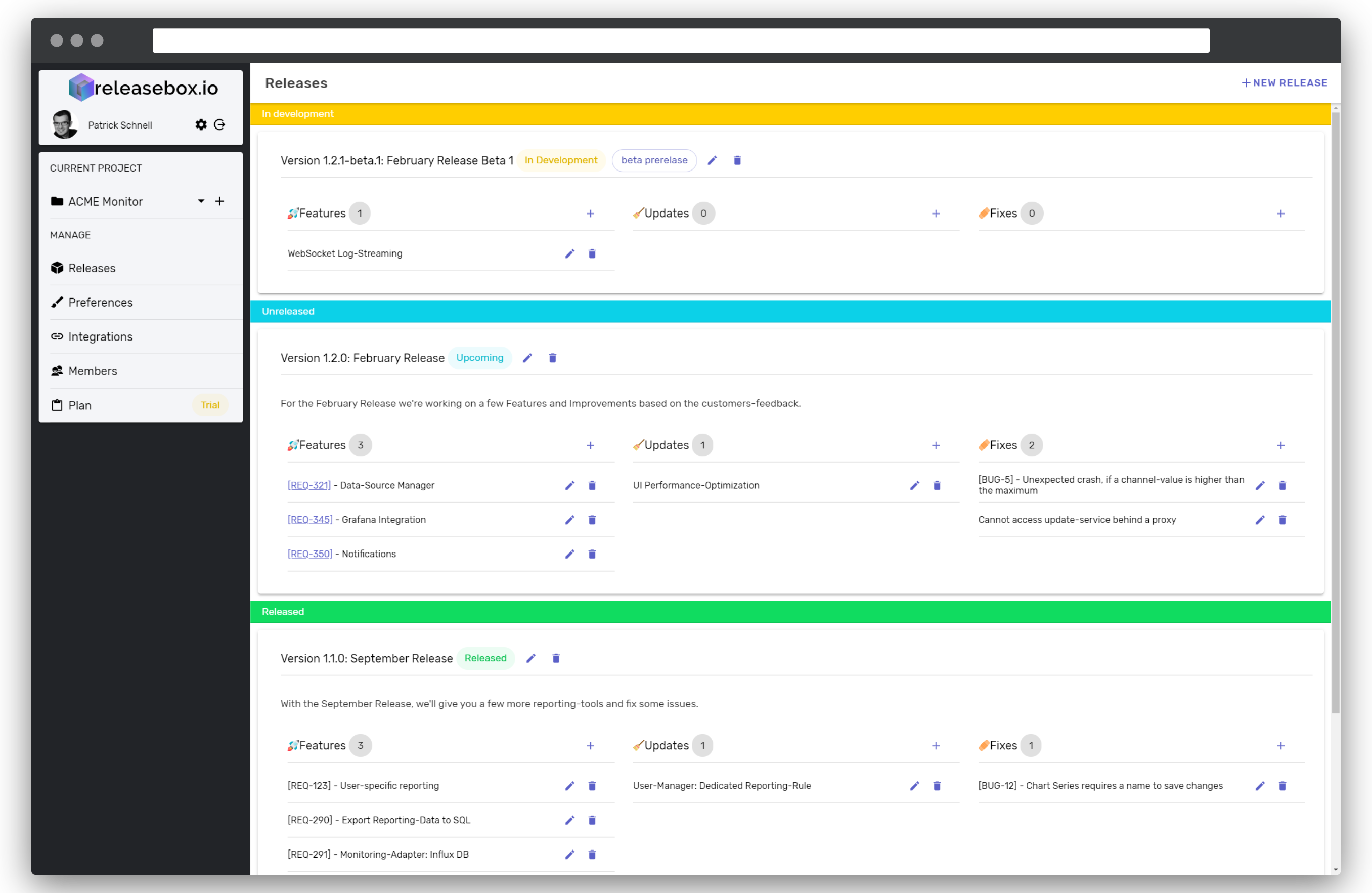Delete Notifications feature

point(592,555)
